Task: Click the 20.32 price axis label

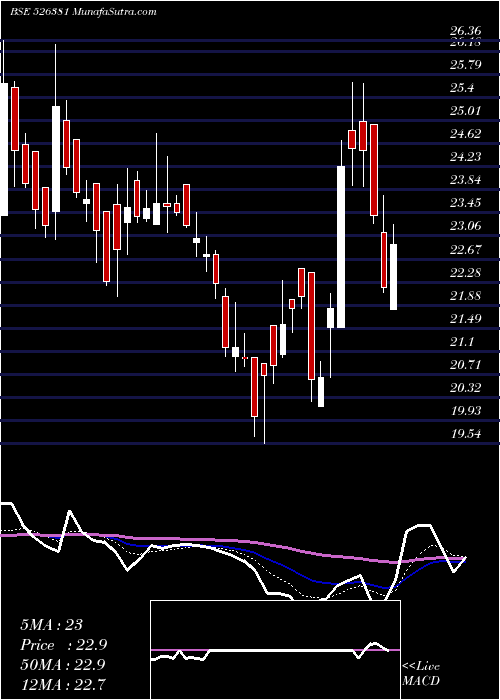Action: coord(466,388)
